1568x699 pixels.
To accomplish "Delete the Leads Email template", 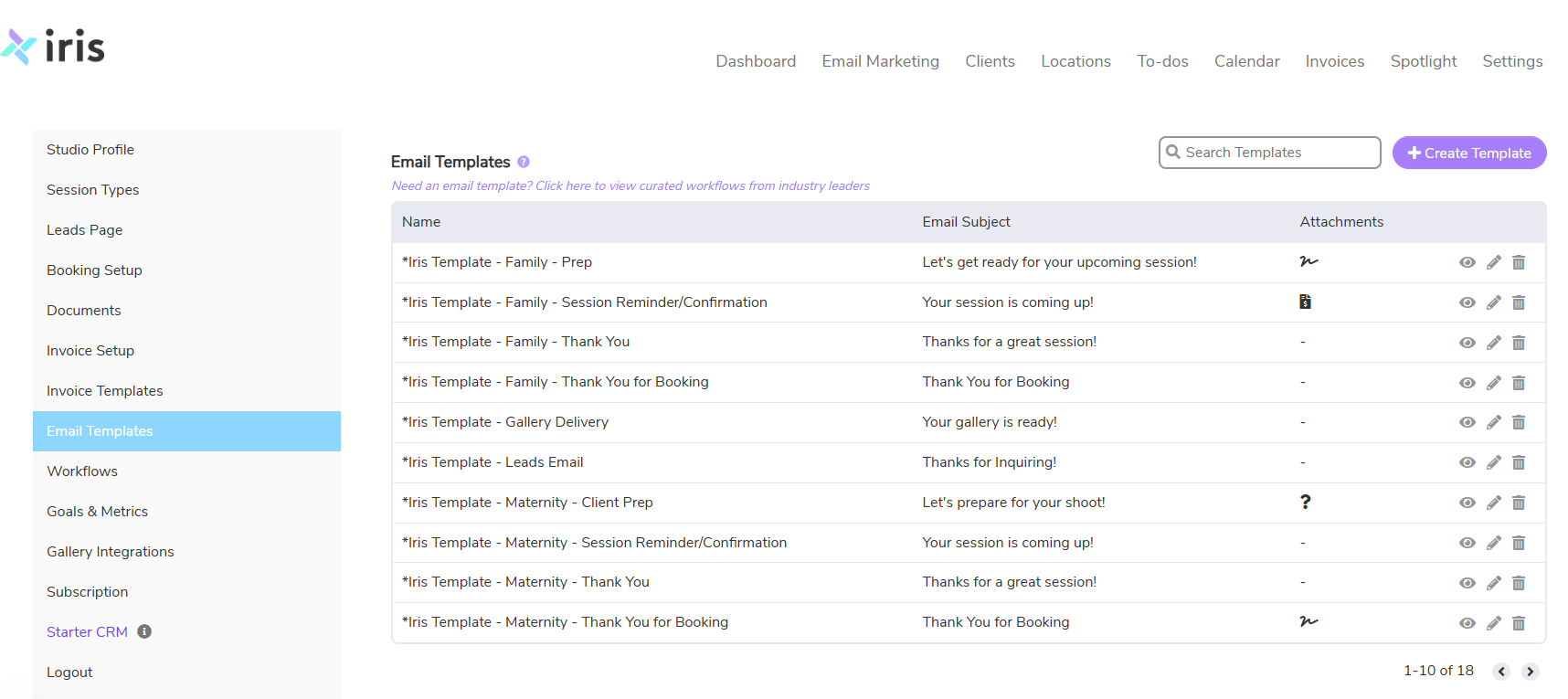I will (1519, 462).
